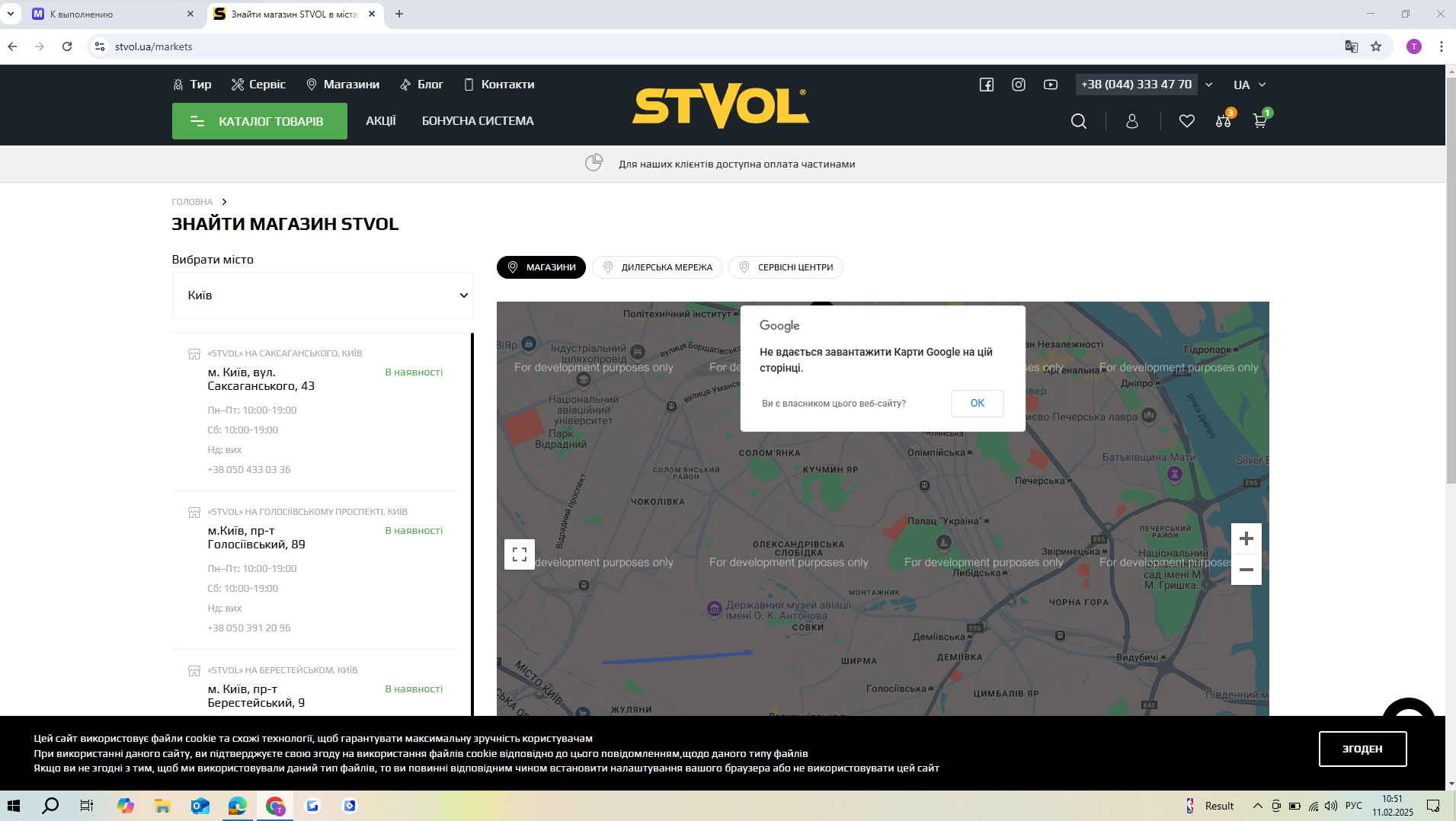Expand the phone numbers dropdown arrow
Image resolution: width=1456 pixels, height=821 pixels.
pos(1209,85)
